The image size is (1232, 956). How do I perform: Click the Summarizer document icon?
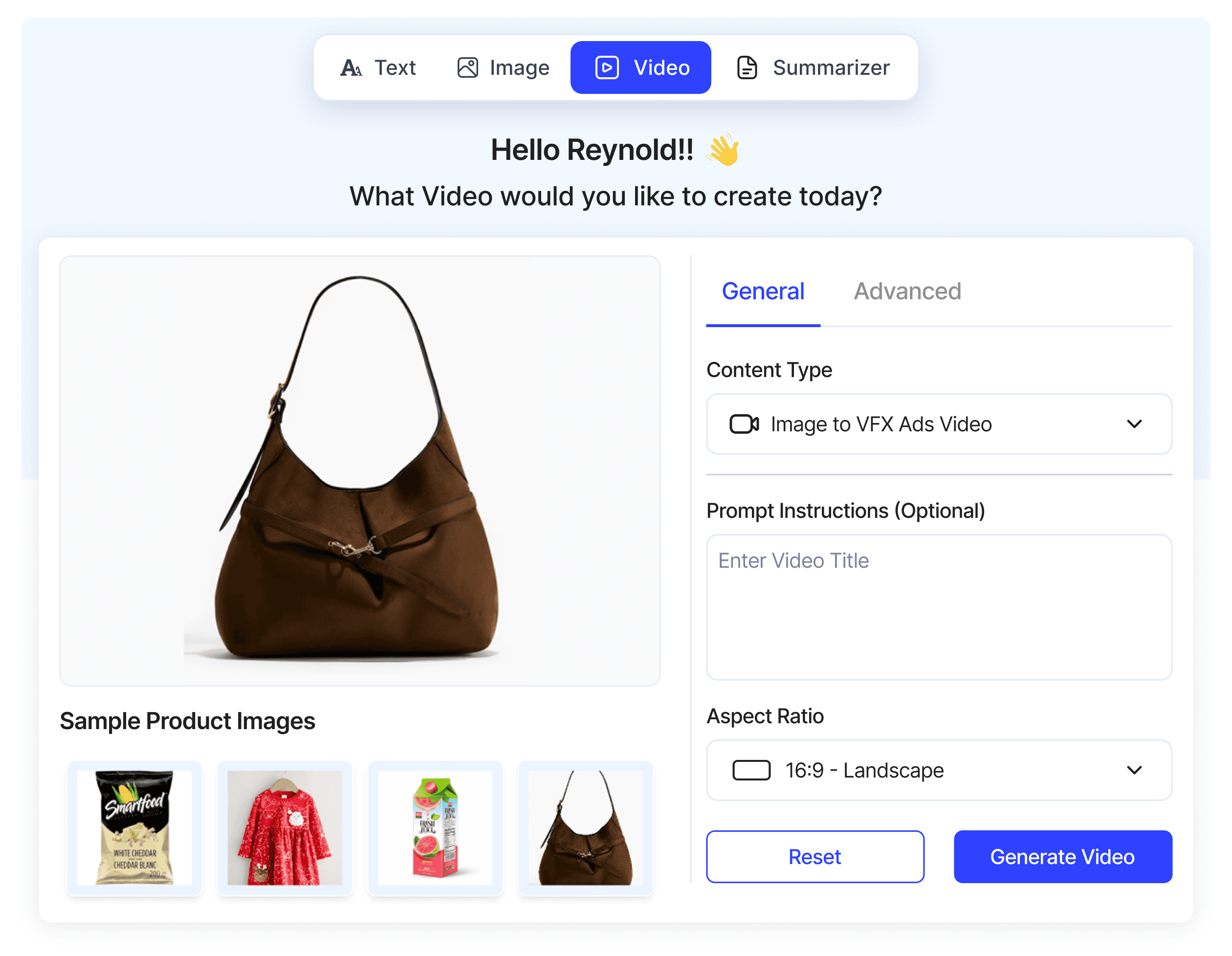coord(747,67)
